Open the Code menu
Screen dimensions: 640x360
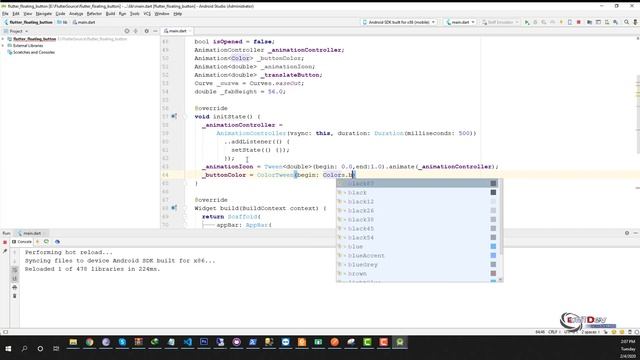tap(60, 14)
